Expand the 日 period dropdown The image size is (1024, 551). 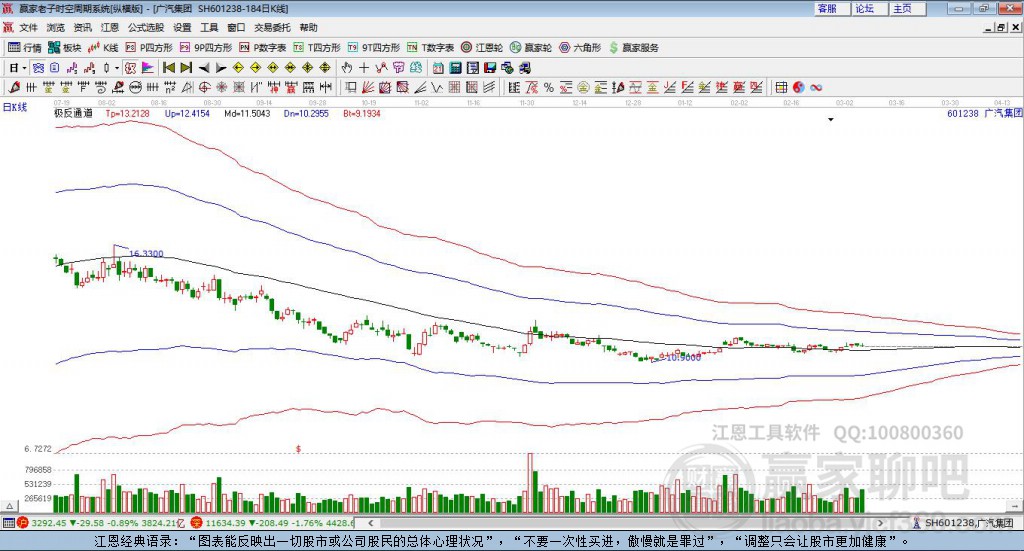[24, 68]
